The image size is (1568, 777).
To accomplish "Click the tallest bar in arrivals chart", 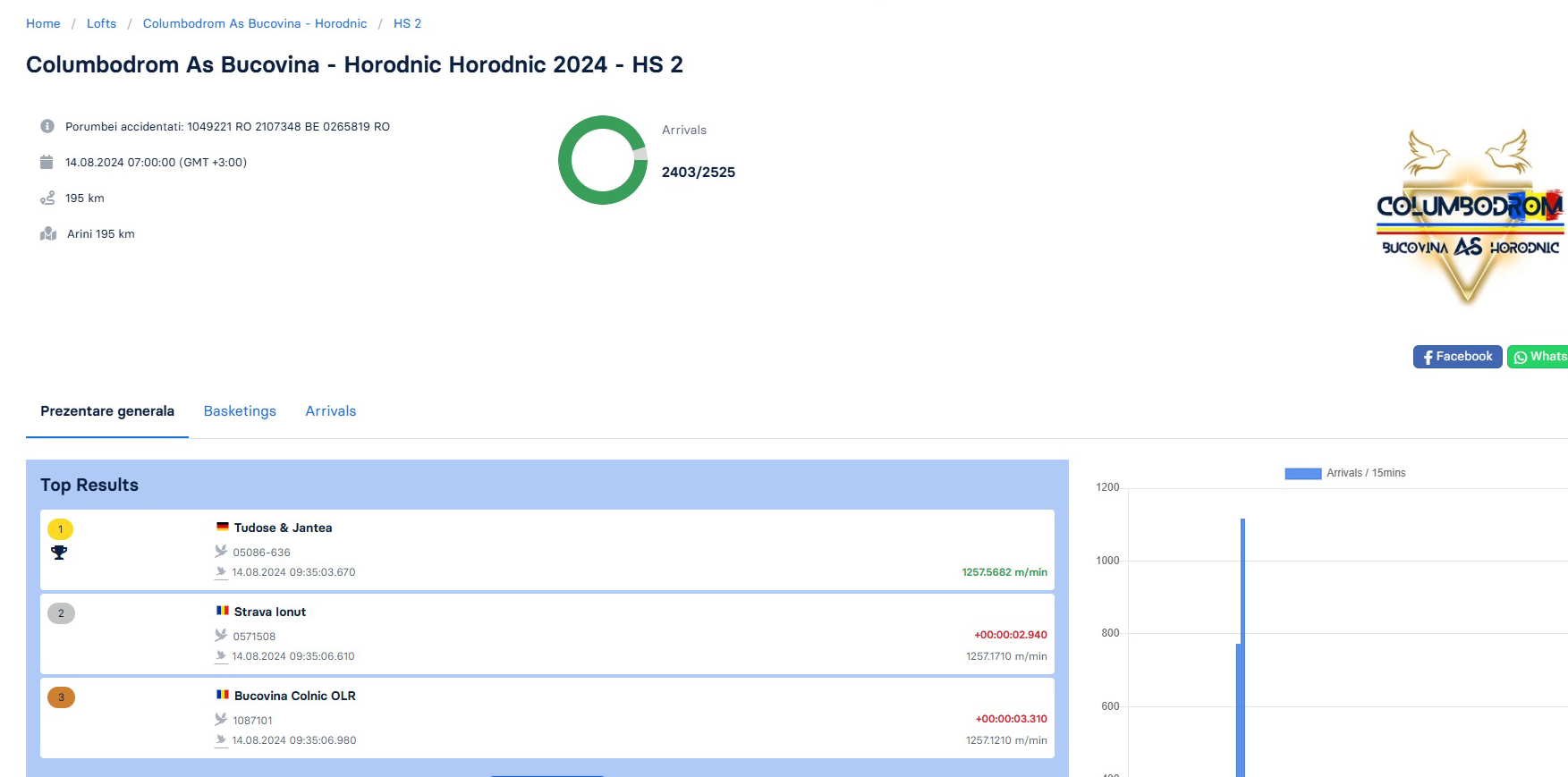I will coord(1242,644).
